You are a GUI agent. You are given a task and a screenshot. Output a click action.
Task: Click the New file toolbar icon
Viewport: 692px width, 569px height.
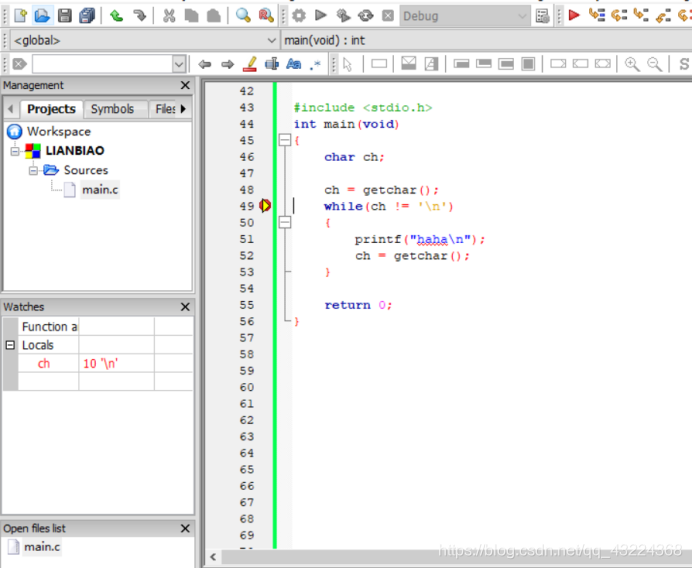pos(20,16)
